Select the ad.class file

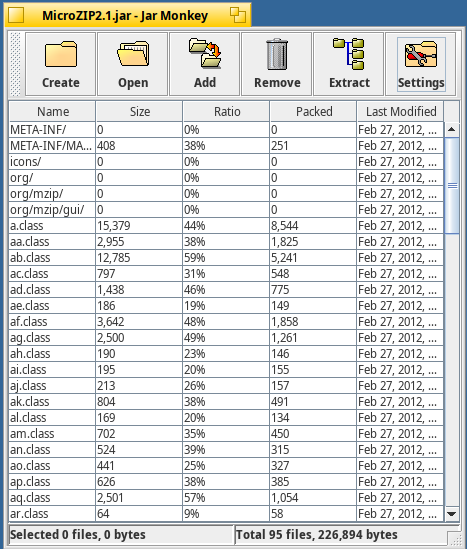226,290
